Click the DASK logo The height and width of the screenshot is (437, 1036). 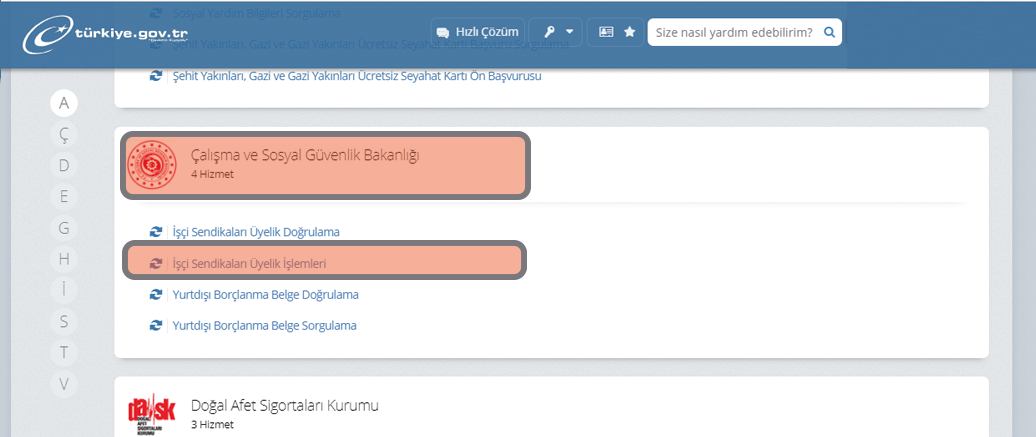coord(152,414)
